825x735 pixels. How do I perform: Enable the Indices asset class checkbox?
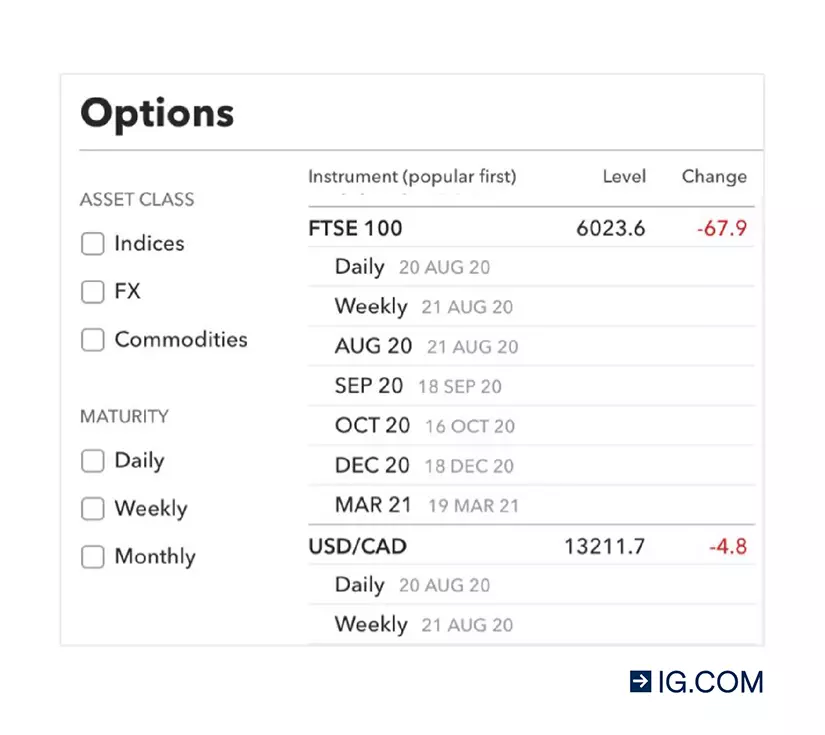coord(93,244)
